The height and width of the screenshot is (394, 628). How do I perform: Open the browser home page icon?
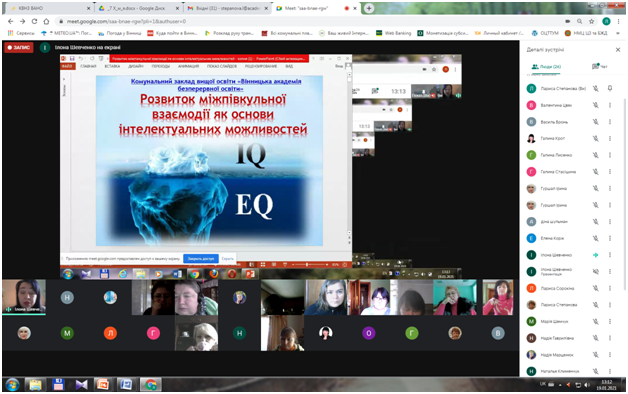(x=46, y=21)
